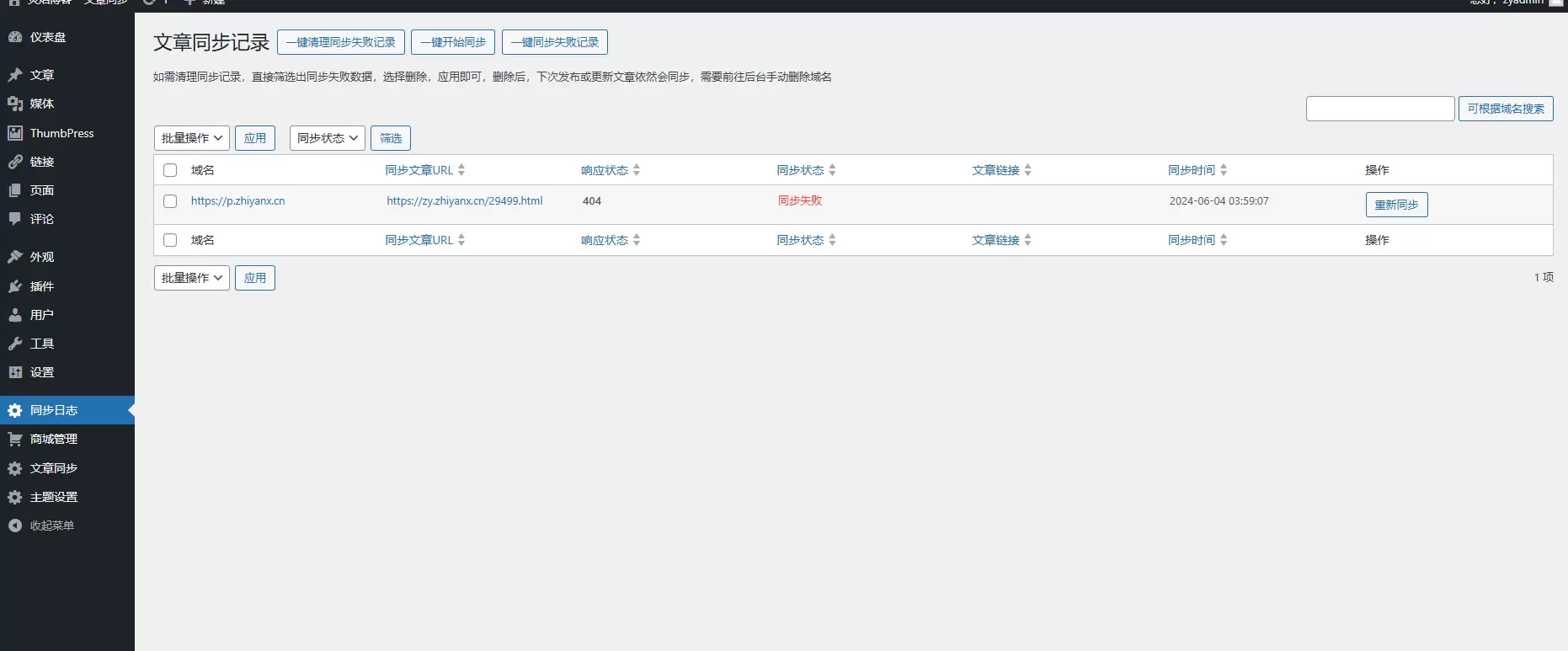Sort bottom footer row by 响应状态 arrows
Image resolution: width=1568 pixels, height=651 pixels.
tap(637, 240)
